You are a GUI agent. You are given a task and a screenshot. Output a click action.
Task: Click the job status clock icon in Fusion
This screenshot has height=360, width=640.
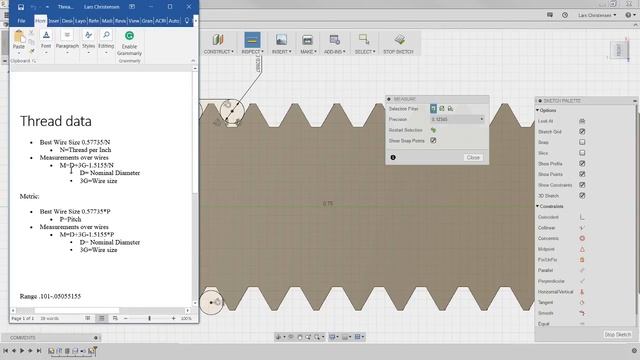pos(565,15)
